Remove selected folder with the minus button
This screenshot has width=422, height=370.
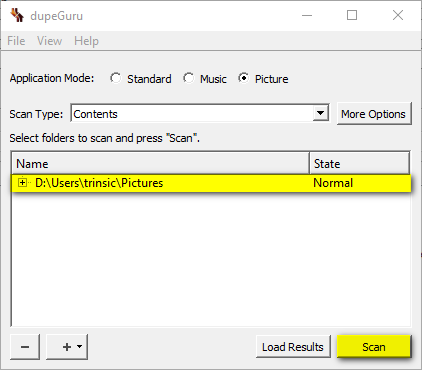pos(25,347)
